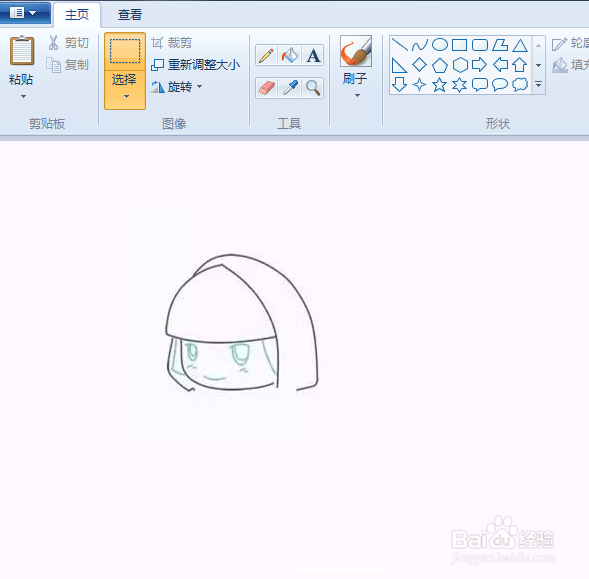Select the Curve shape
The image size is (589, 579).
420,45
